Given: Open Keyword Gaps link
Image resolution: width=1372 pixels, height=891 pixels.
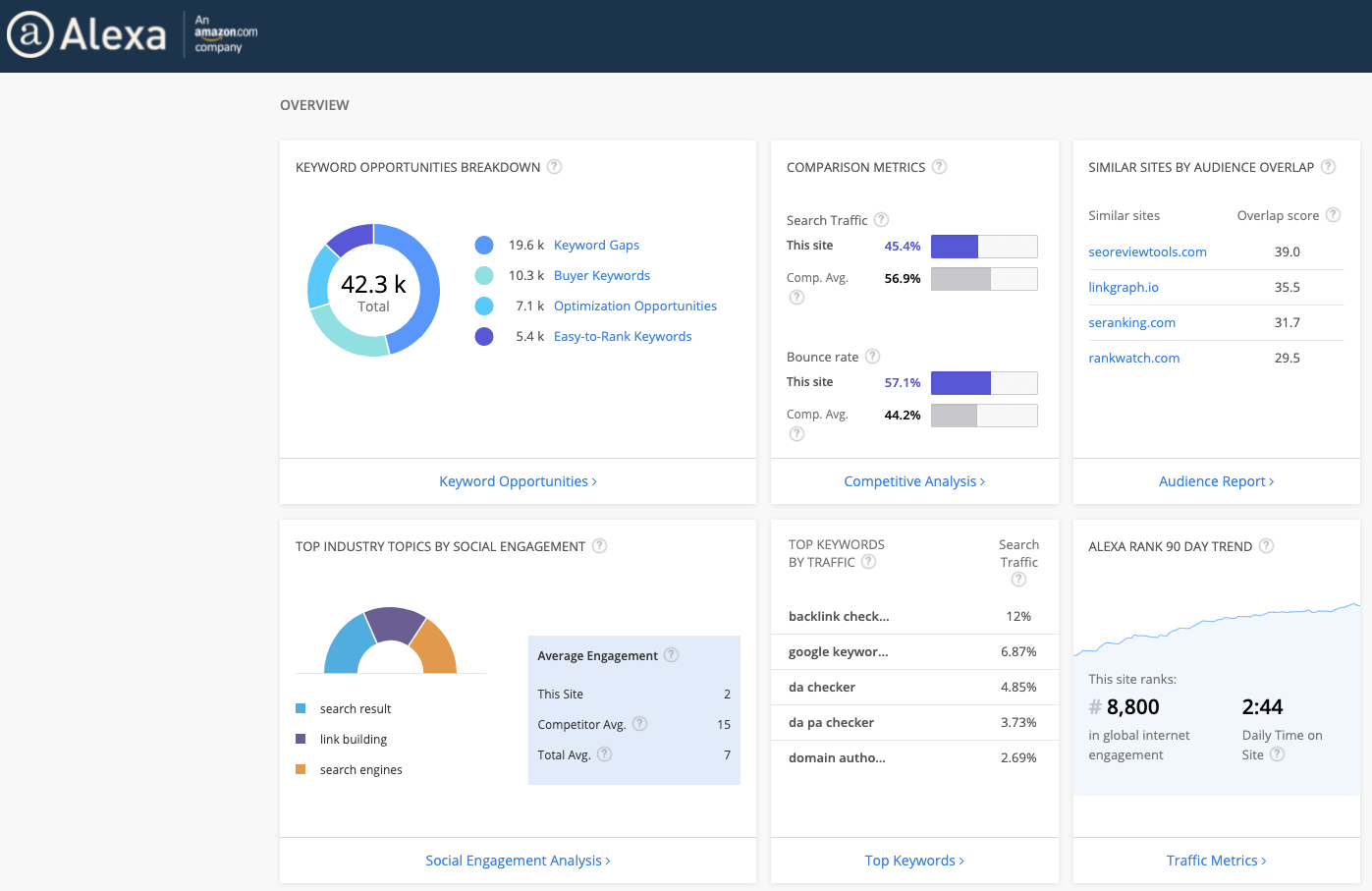Looking at the screenshot, I should 596,246.
